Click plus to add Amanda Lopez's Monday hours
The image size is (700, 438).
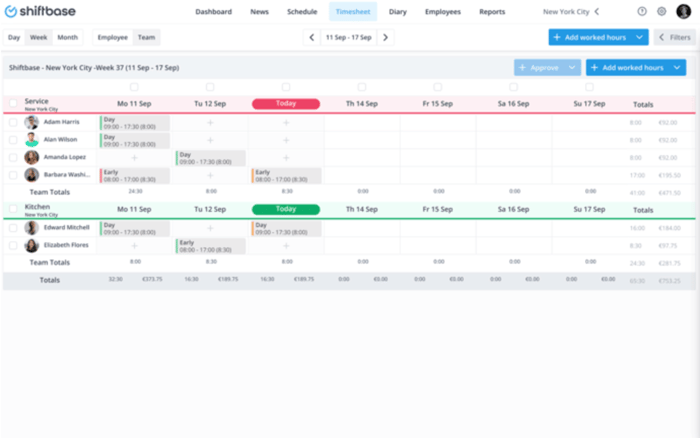coord(134,158)
